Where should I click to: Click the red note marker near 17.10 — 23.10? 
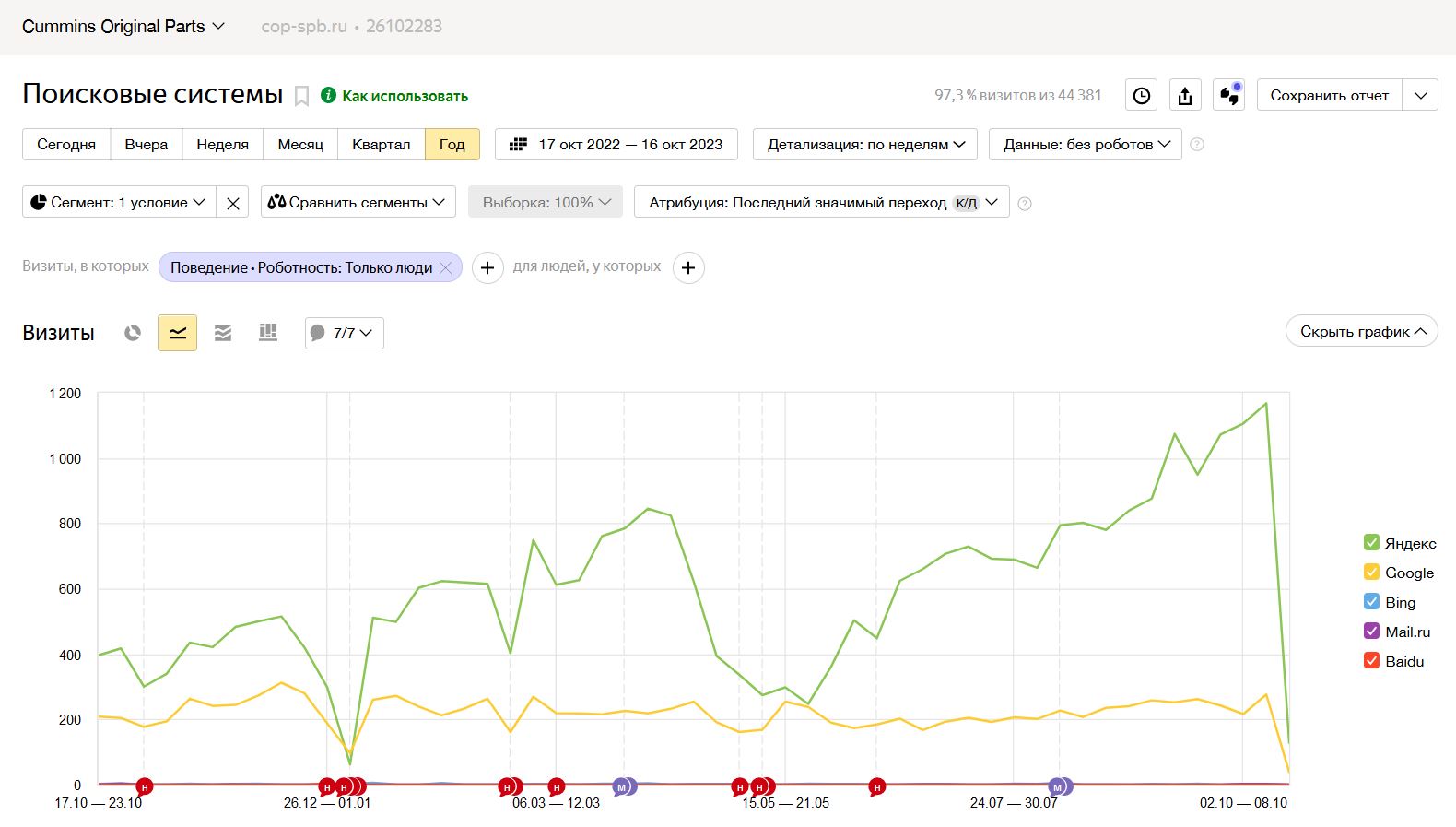tap(144, 787)
